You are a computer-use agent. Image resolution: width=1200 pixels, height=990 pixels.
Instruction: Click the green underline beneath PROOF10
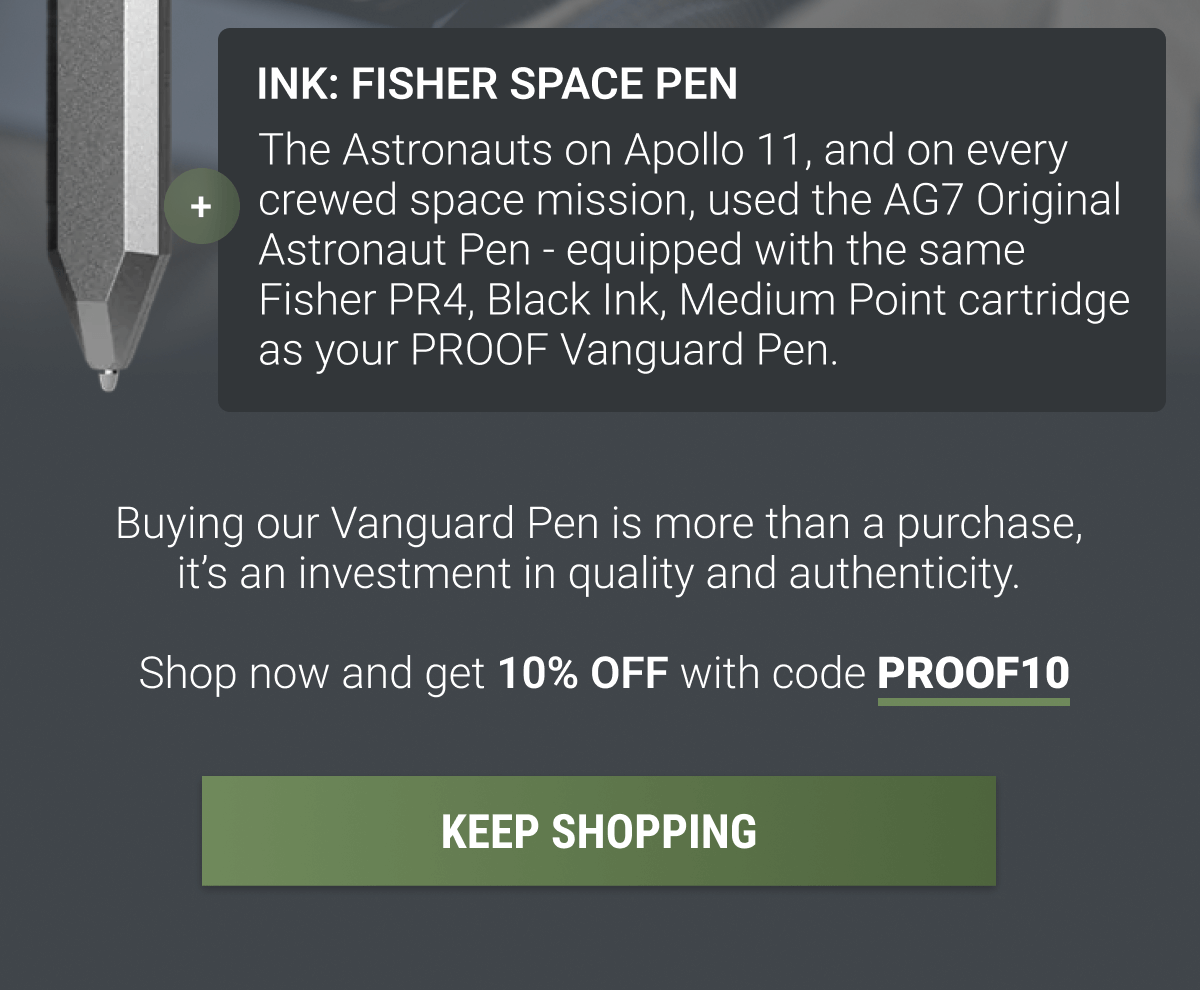click(x=973, y=702)
